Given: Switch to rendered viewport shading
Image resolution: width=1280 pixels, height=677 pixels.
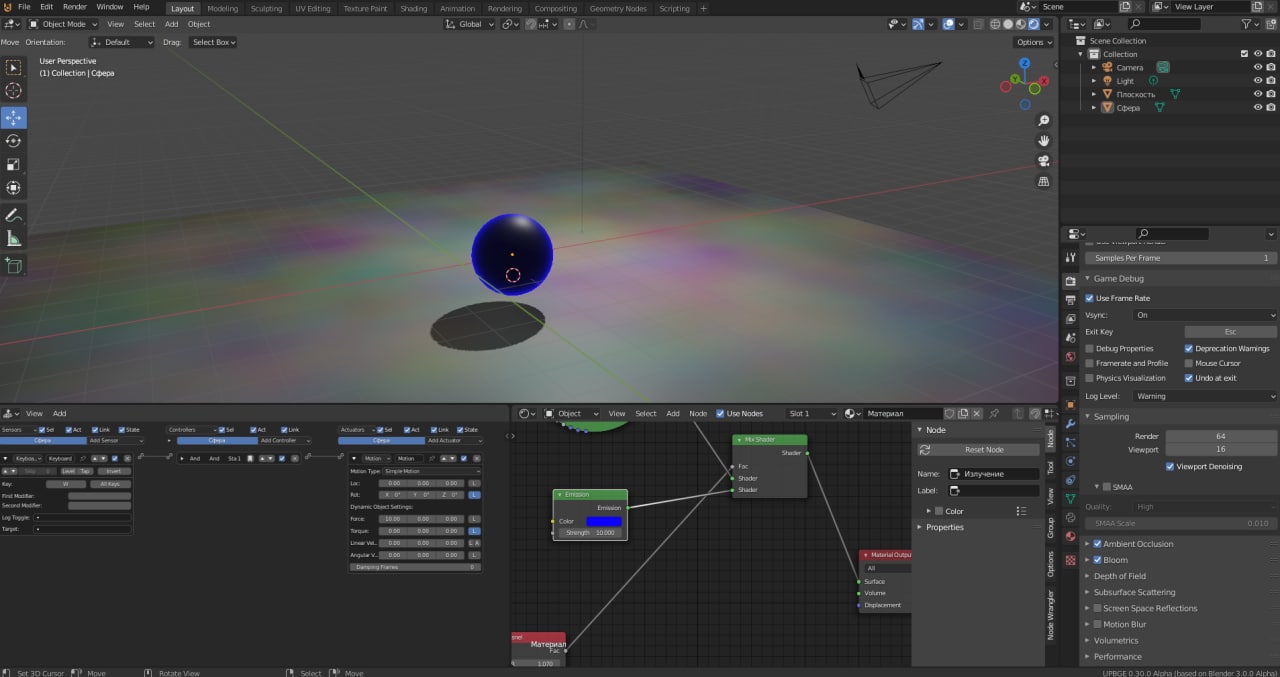Looking at the screenshot, I should tap(1032, 24).
